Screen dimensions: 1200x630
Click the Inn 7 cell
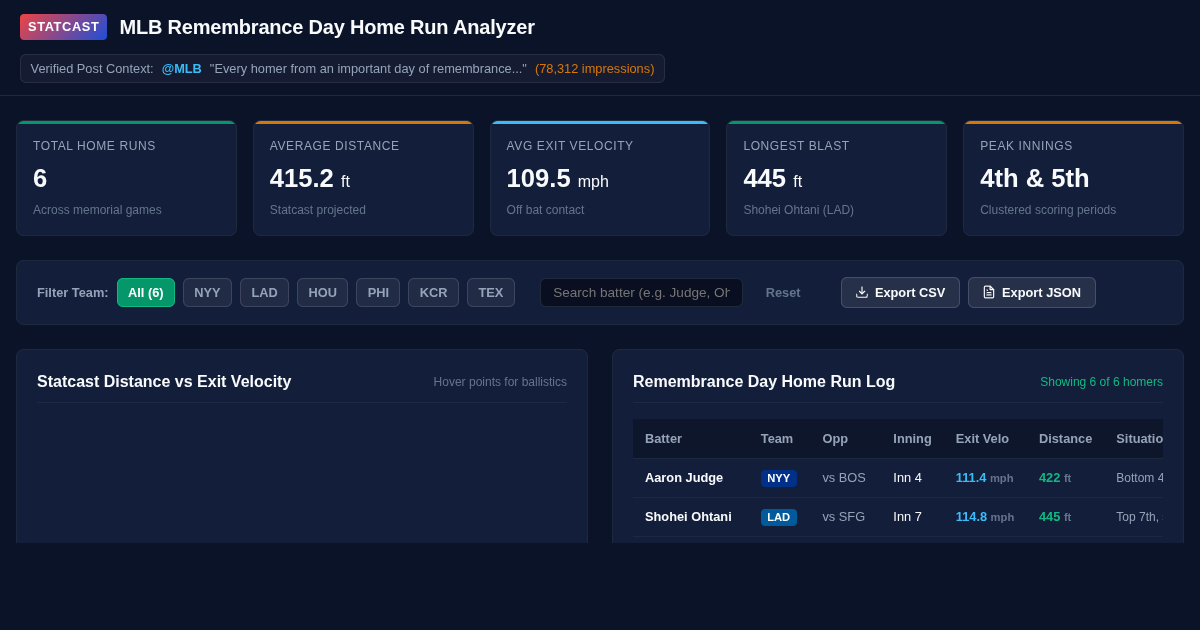pos(908,516)
